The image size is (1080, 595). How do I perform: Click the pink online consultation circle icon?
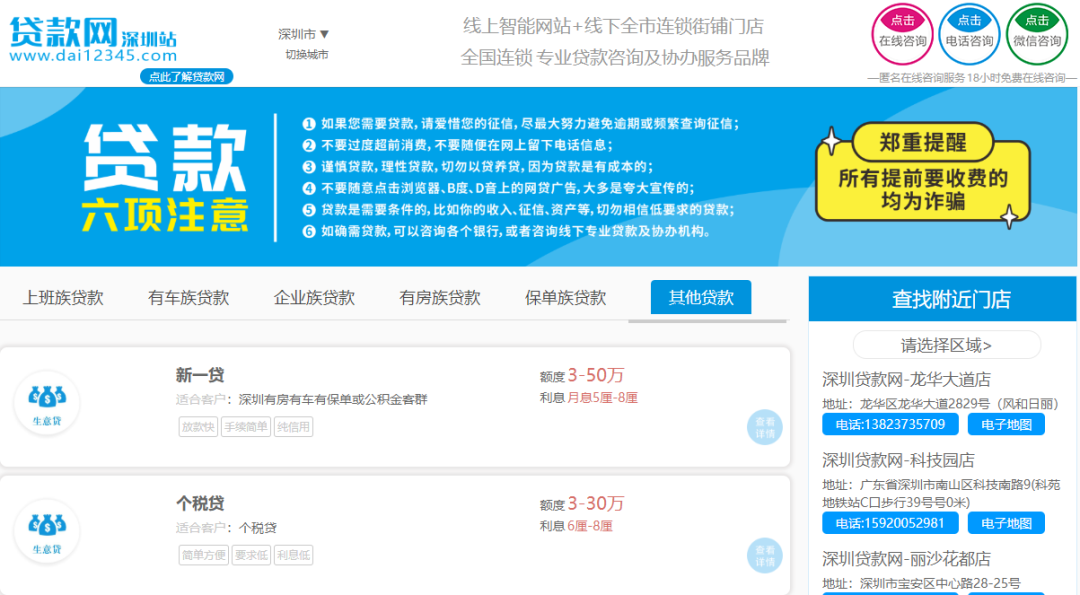(902, 33)
